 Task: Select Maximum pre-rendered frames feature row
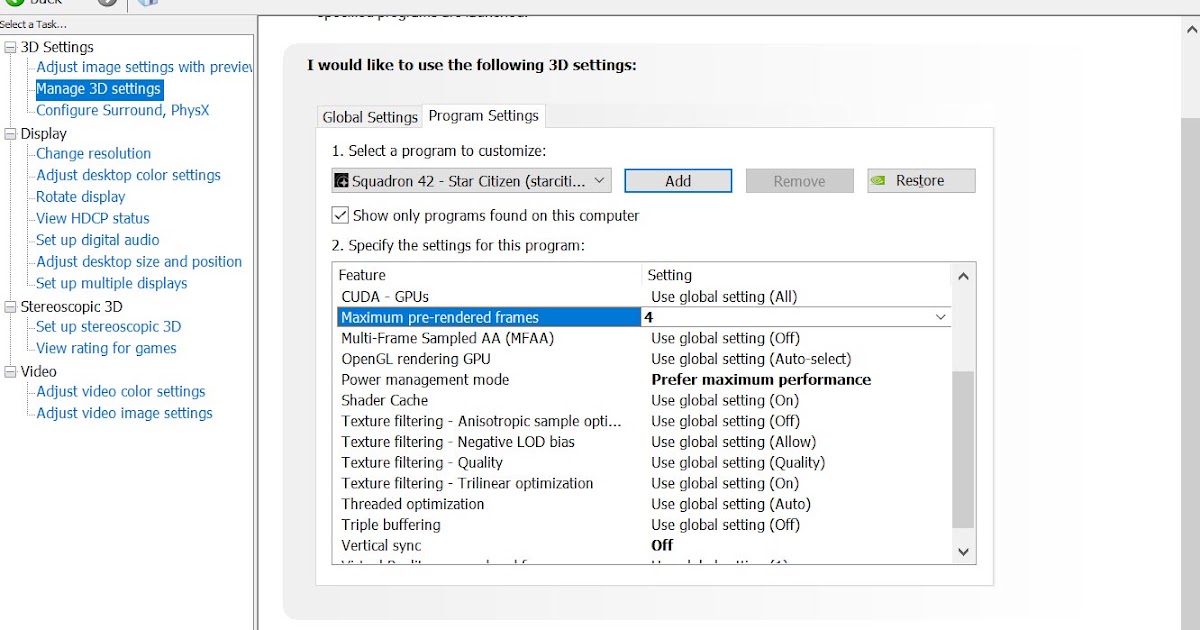487,317
